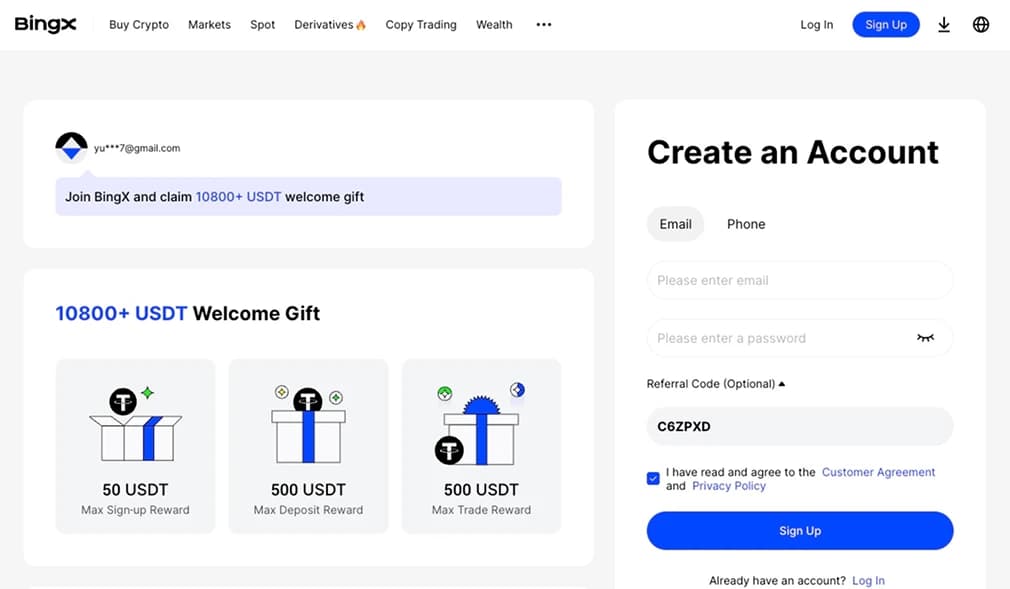Open the download app icon
This screenshot has height=589, width=1010.
pyautogui.click(x=944, y=24)
